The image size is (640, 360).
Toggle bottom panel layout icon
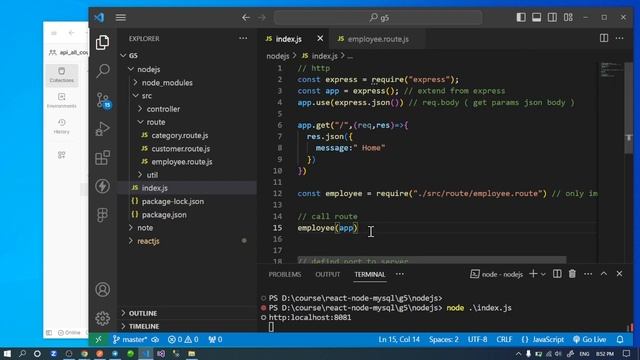[536, 17]
